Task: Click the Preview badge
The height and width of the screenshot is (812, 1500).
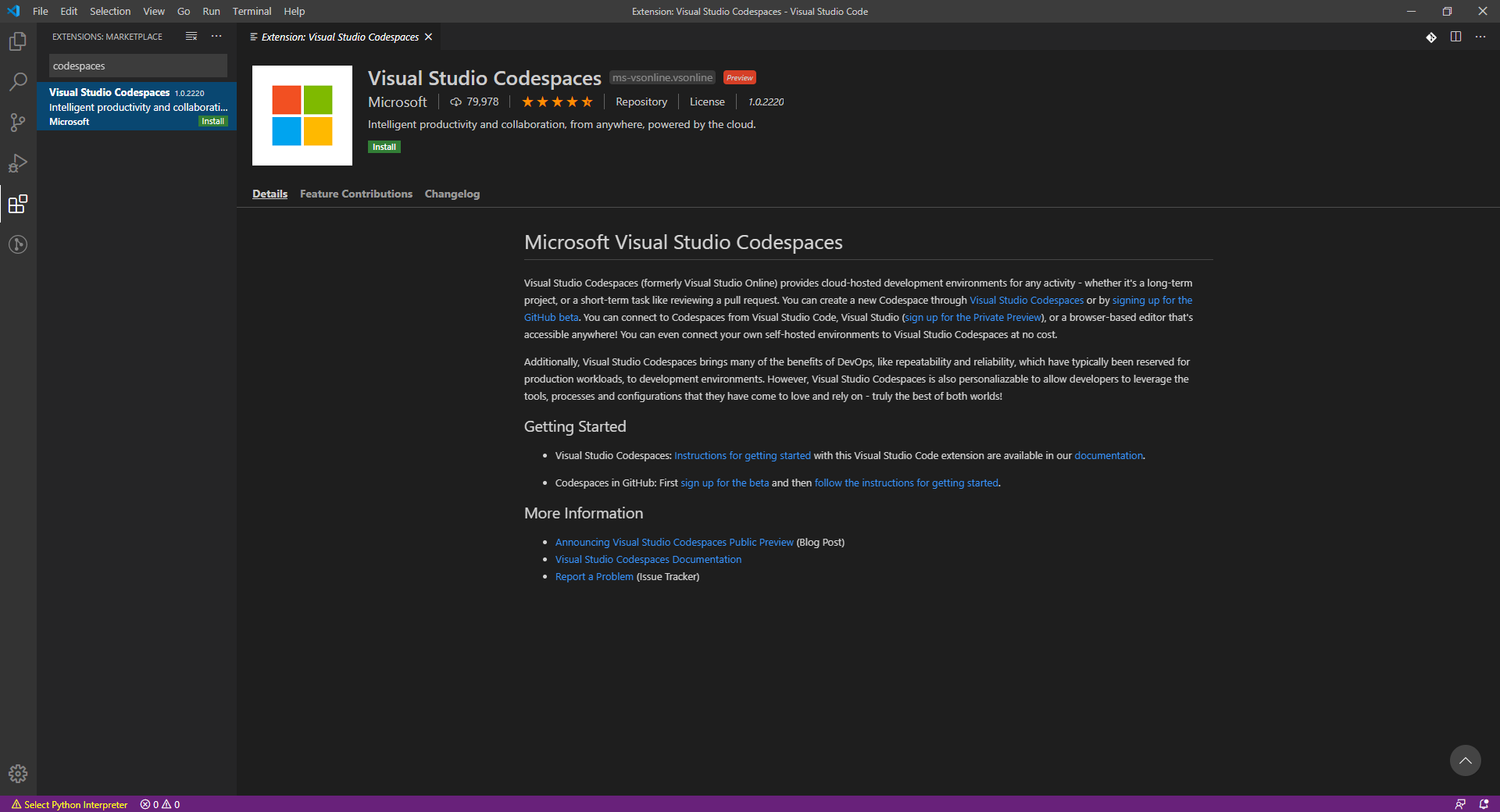Action: [x=740, y=77]
